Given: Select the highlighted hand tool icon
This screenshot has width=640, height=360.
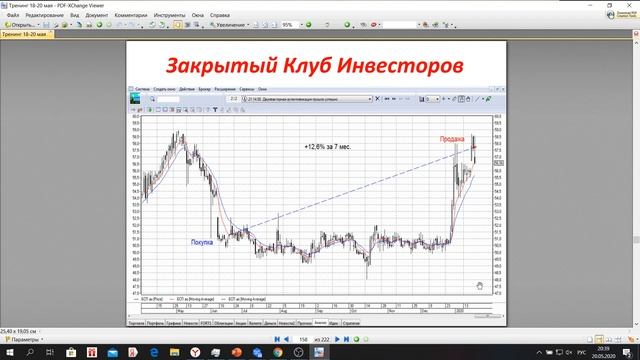Looking at the screenshot, I should [x=178, y=25].
